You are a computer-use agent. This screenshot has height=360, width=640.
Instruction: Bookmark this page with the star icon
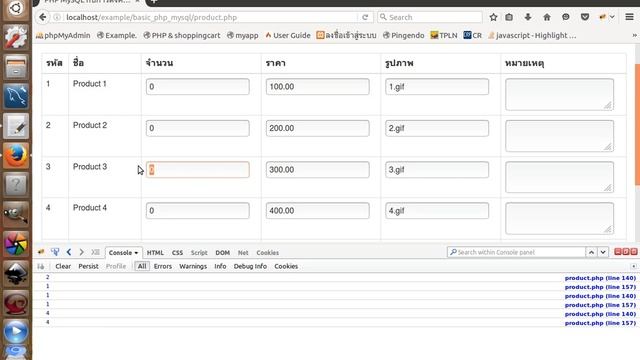click(x=493, y=17)
